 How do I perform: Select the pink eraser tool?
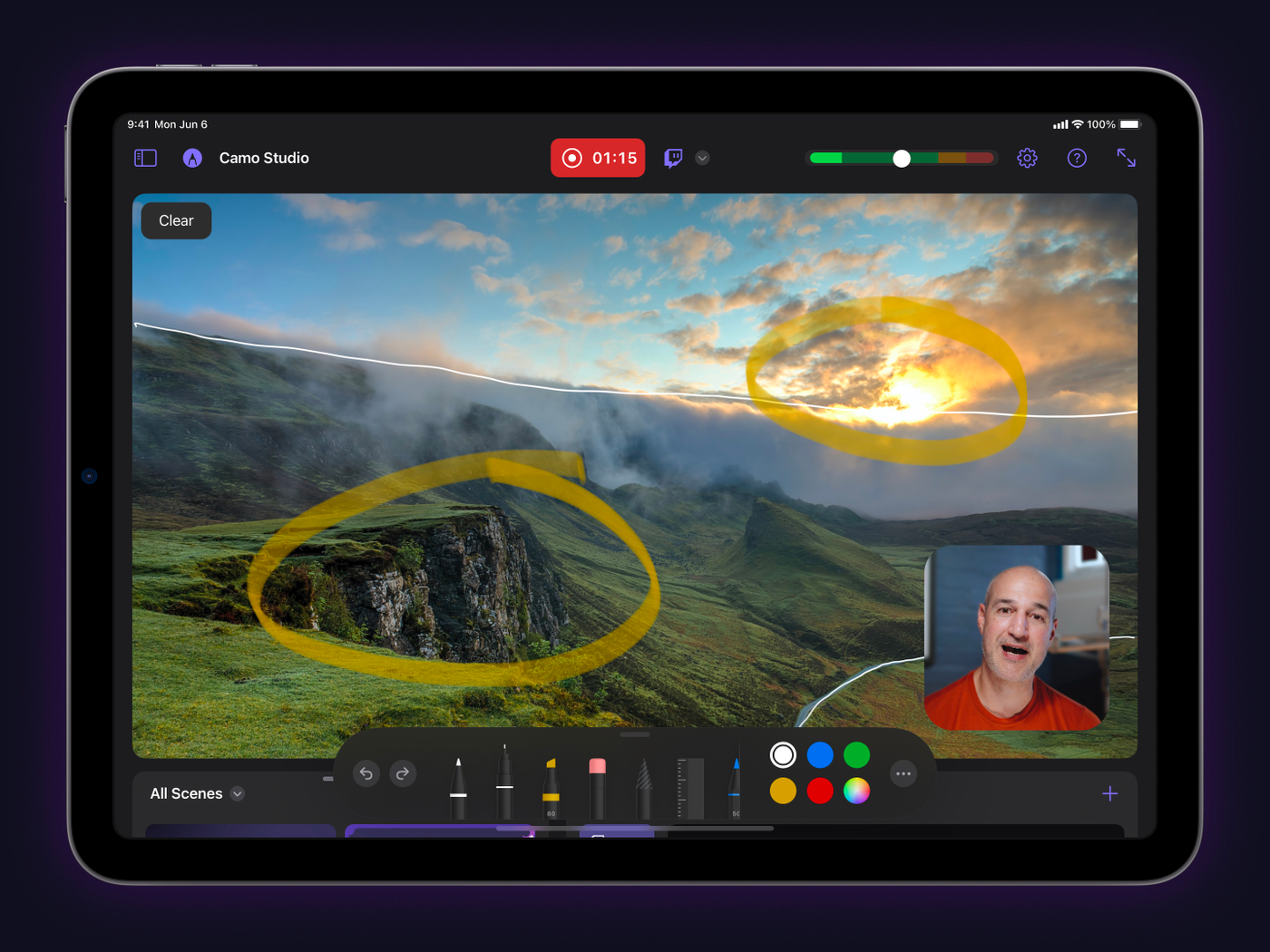[x=597, y=788]
